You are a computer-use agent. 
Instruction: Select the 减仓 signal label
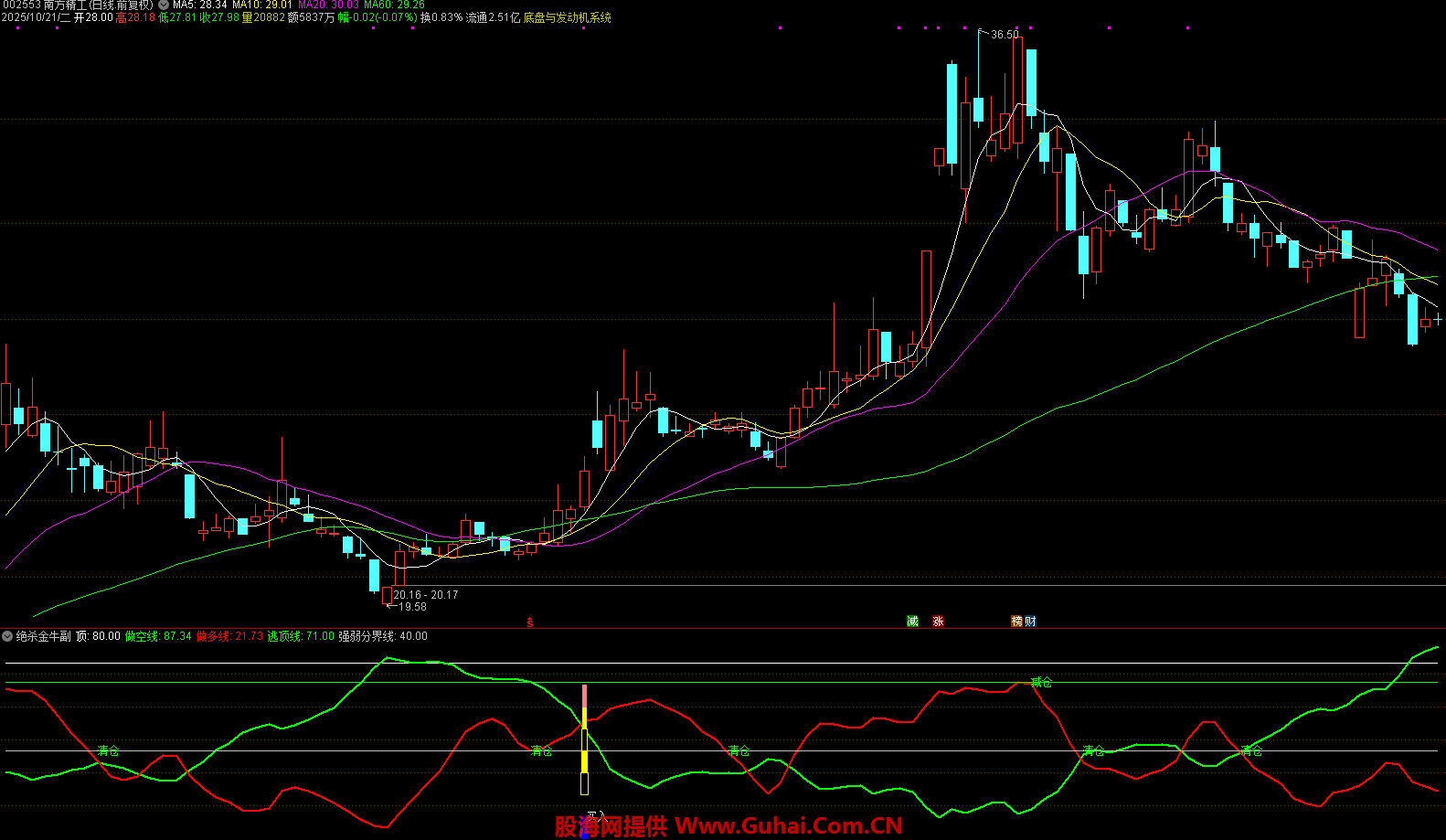pos(1041,682)
